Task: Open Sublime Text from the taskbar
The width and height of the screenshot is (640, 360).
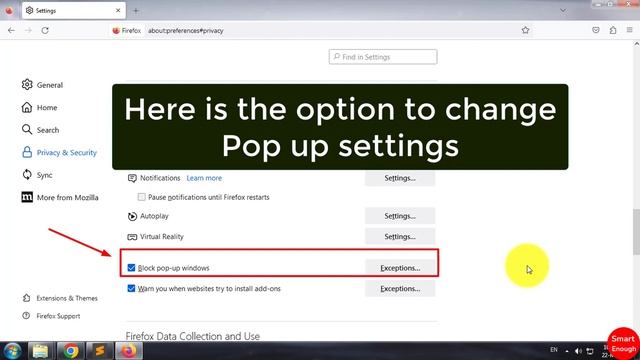Action: pyautogui.click(x=100, y=351)
